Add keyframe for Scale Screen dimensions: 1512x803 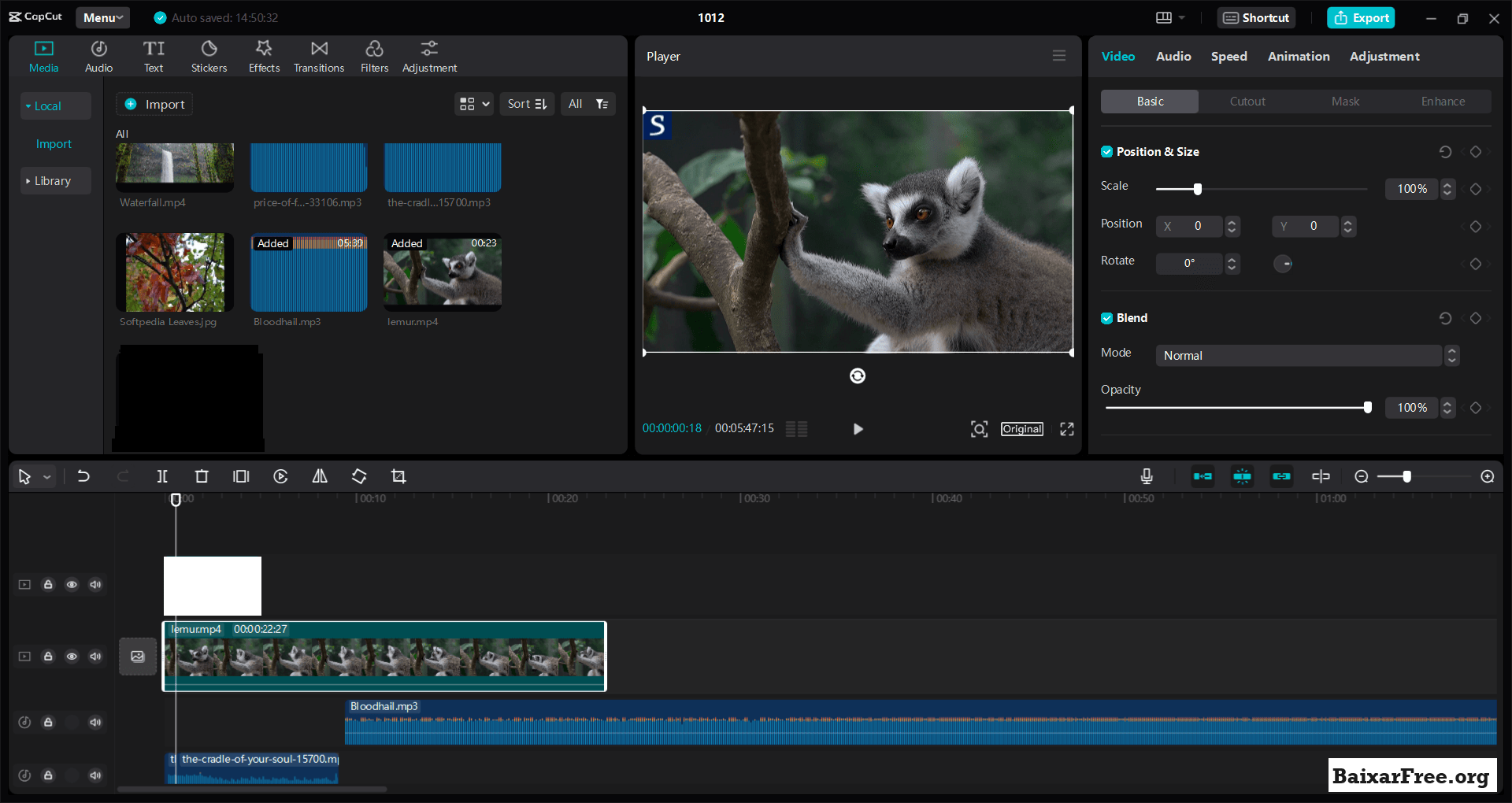point(1476,189)
